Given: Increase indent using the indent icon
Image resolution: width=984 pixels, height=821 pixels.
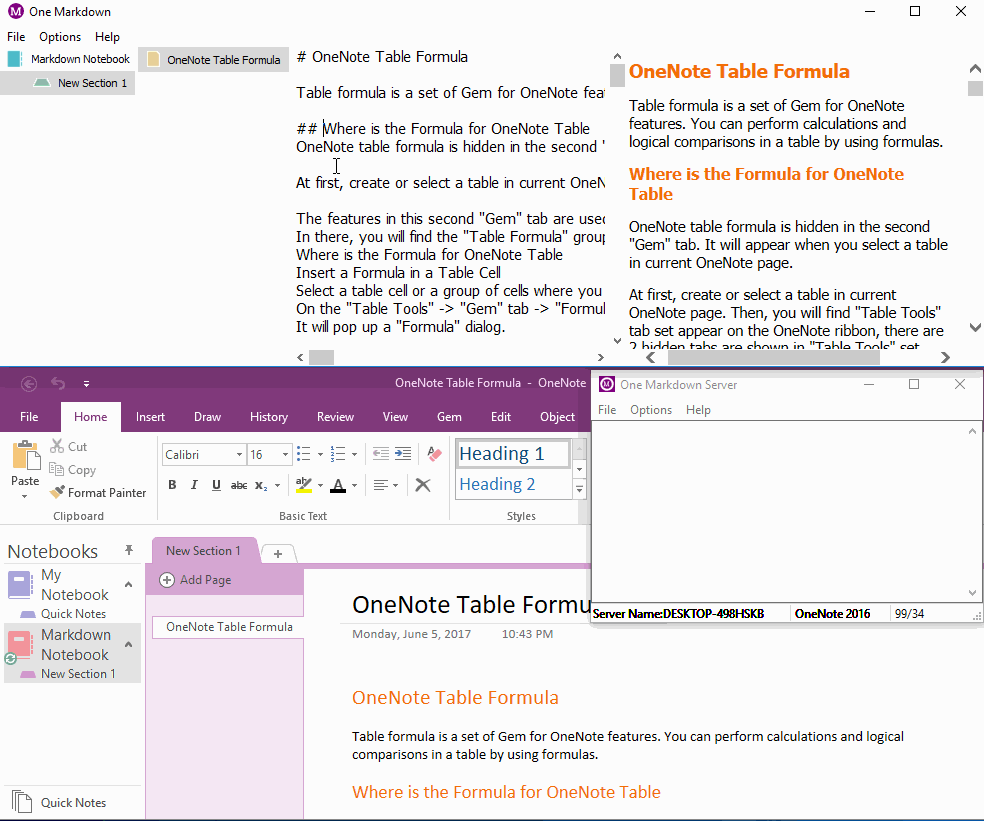Looking at the screenshot, I should (x=403, y=454).
